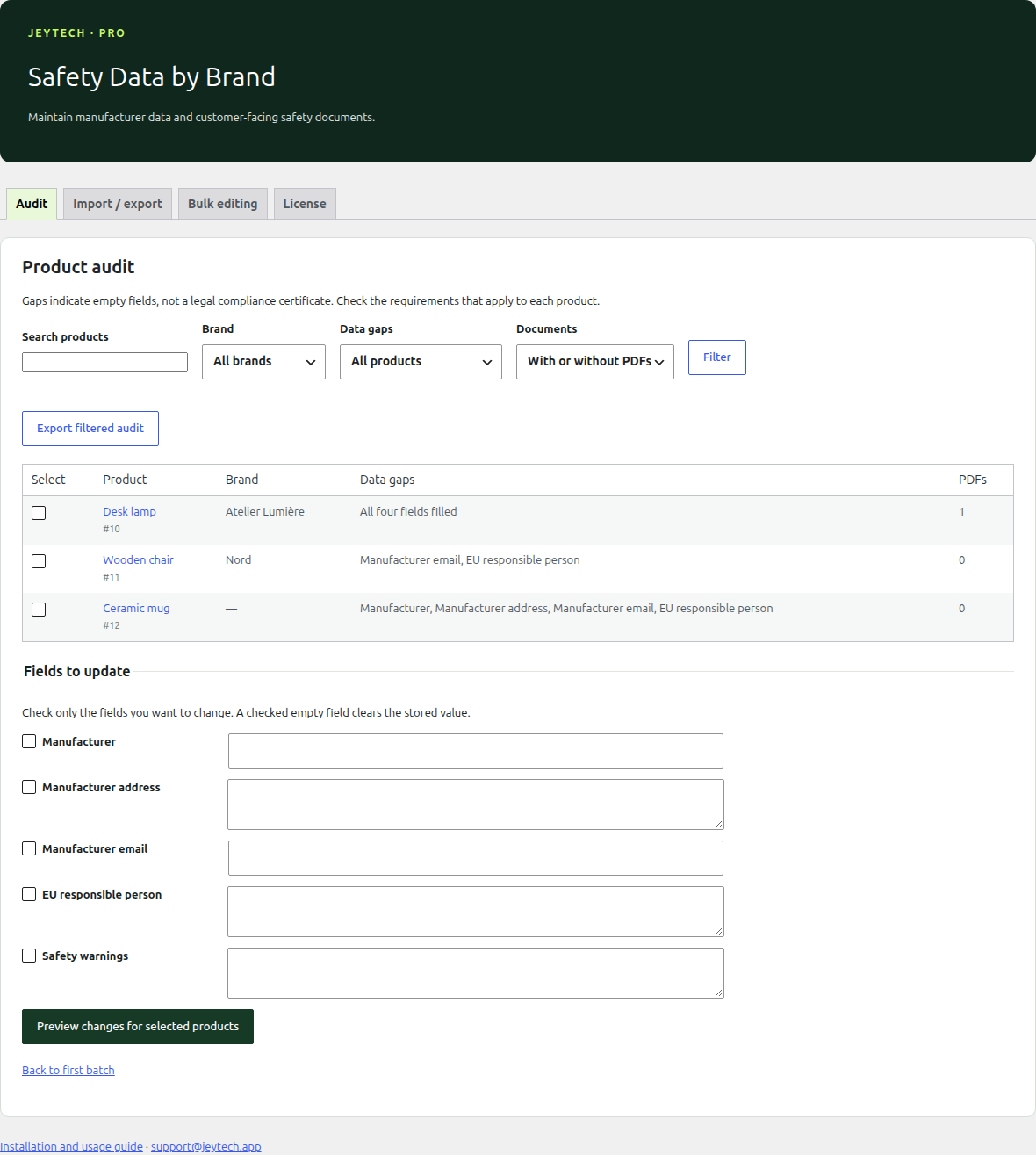1036x1155 pixels.
Task: Click the Atelier Lumière brand cell
Action: 265,511
